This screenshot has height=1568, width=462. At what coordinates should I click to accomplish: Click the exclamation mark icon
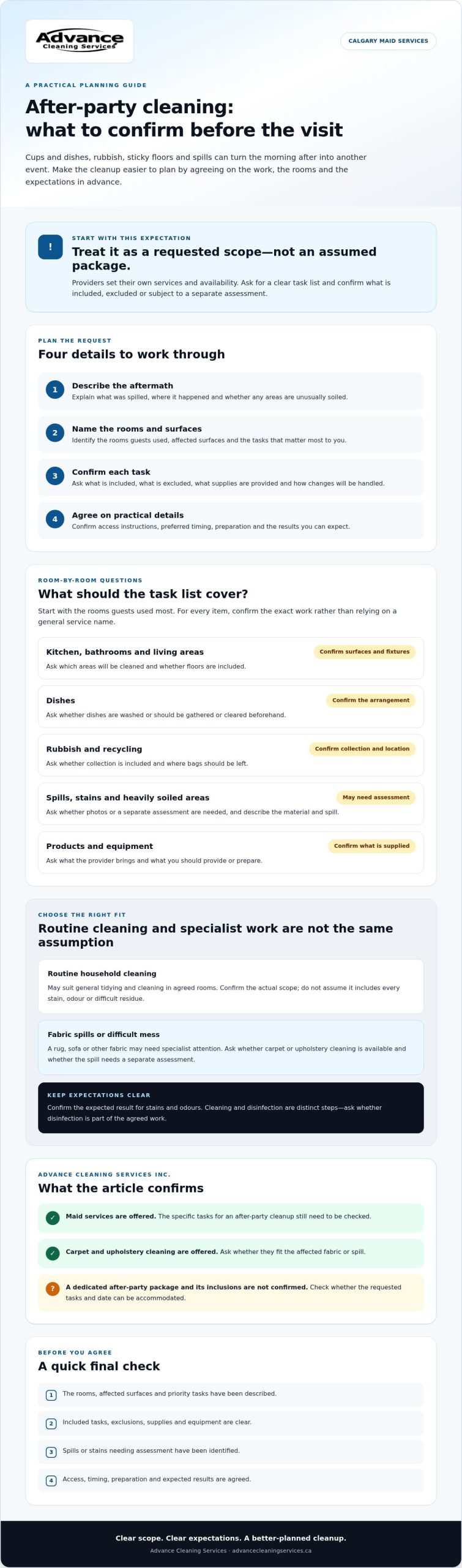click(x=50, y=247)
